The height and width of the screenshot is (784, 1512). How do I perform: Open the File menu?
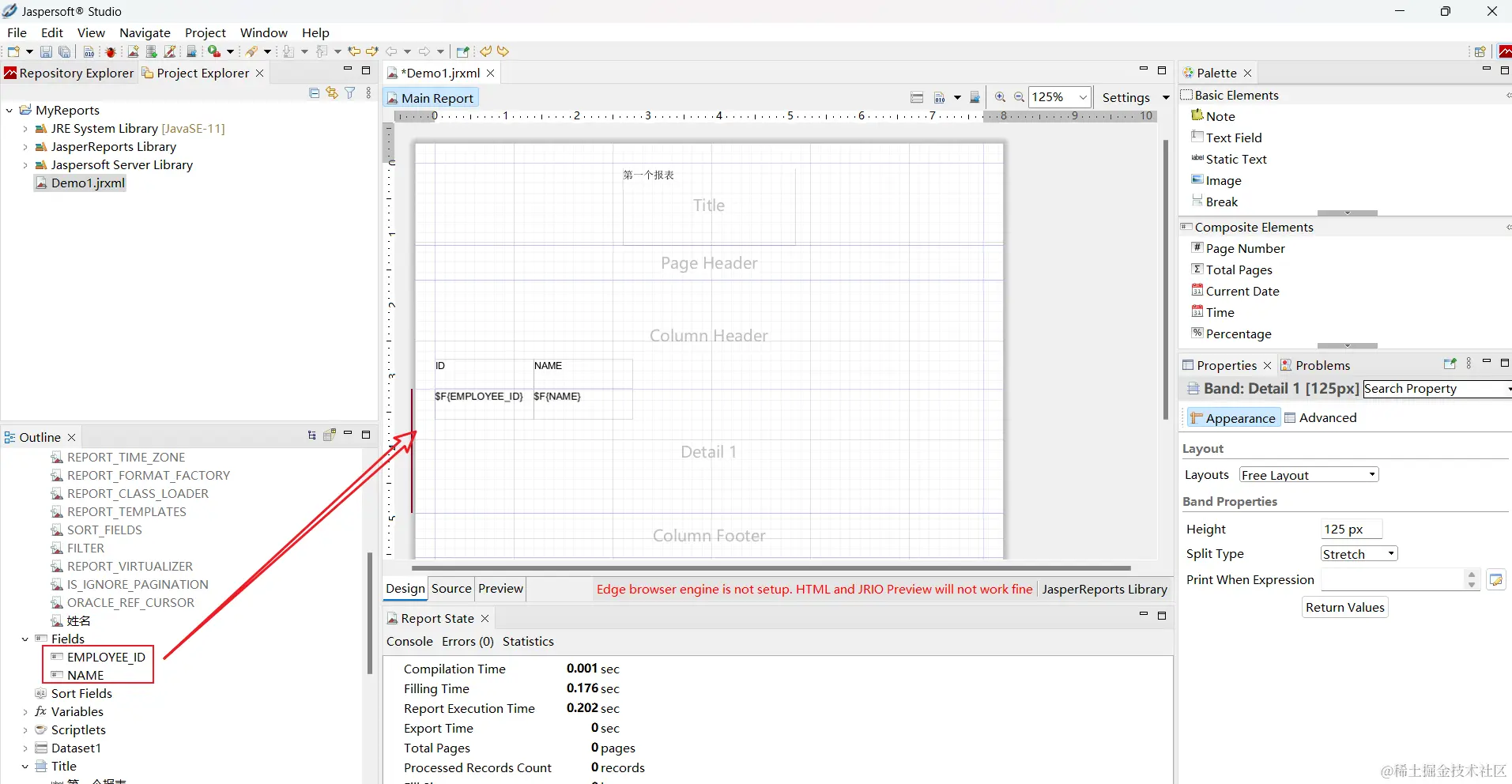point(17,32)
